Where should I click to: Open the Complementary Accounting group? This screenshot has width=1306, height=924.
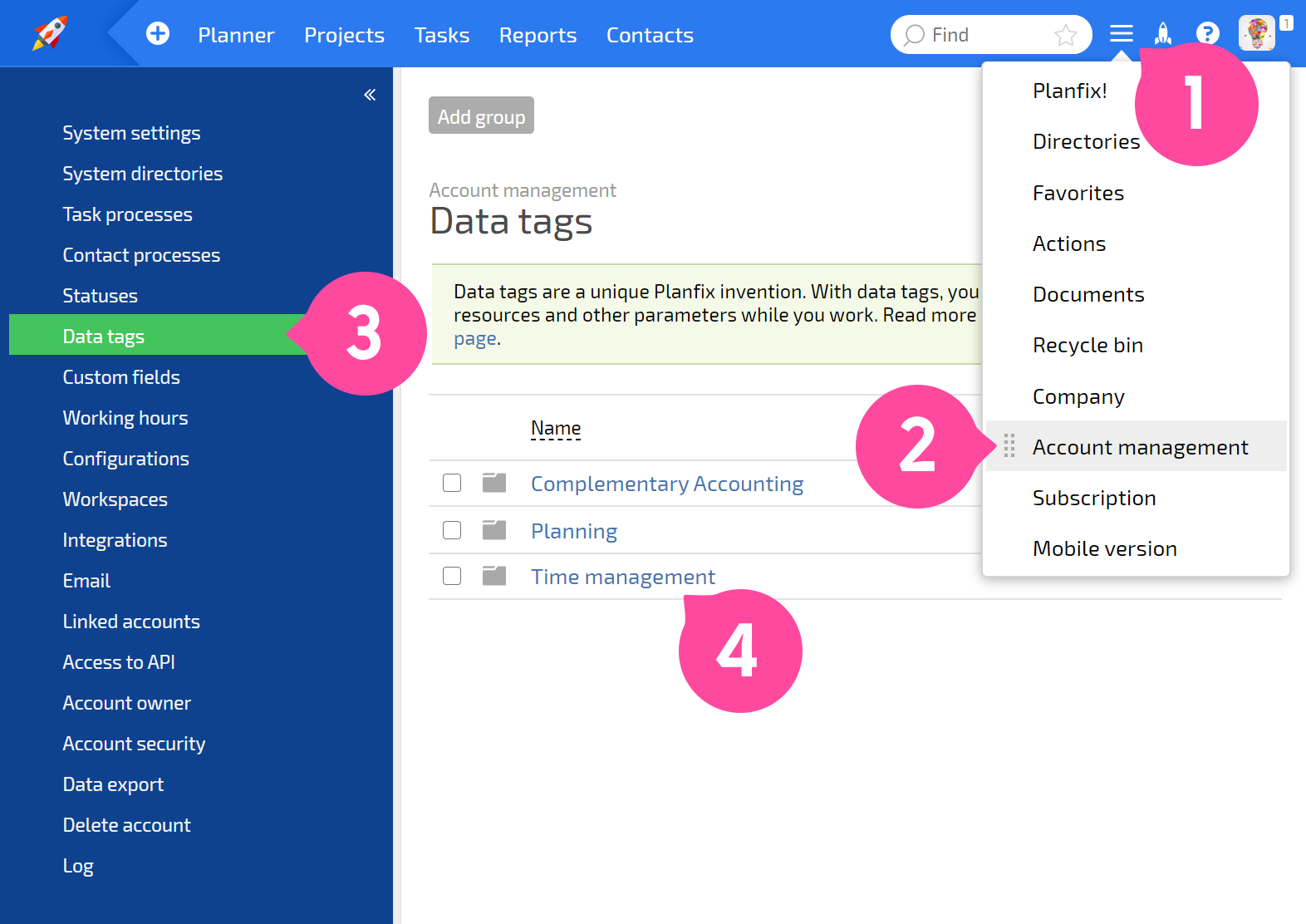667,484
